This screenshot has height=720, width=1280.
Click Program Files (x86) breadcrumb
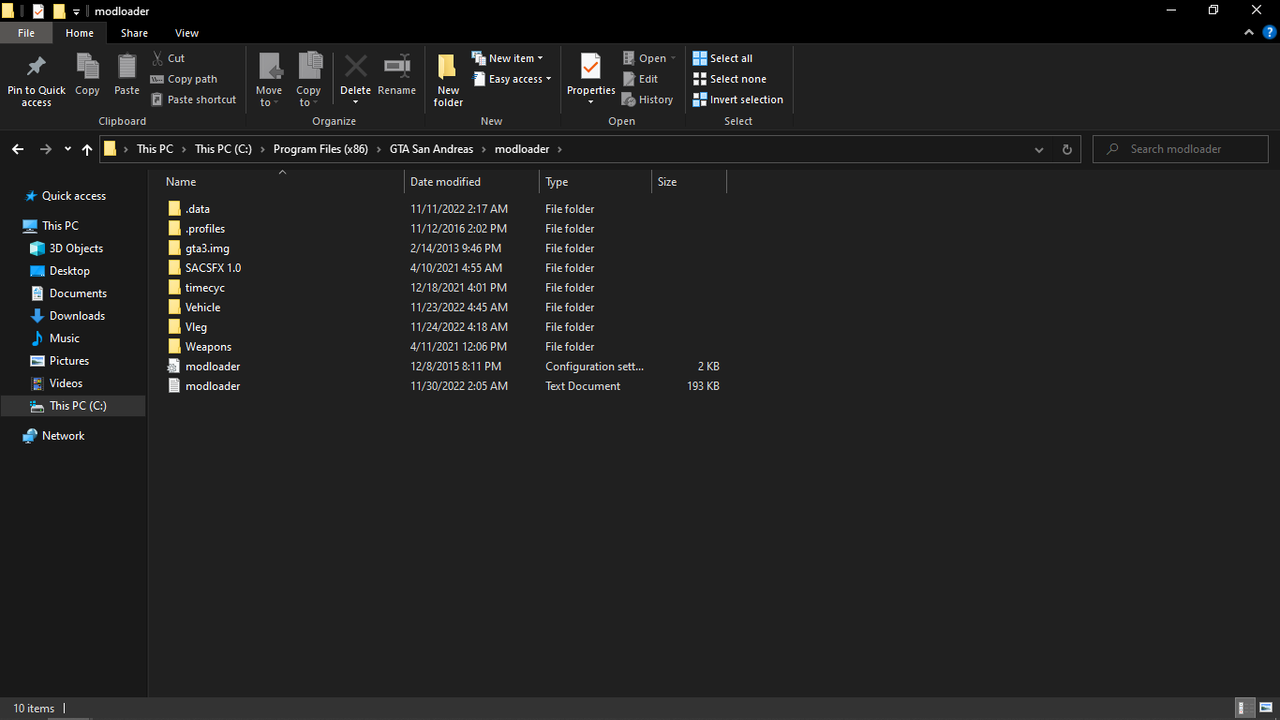(x=320, y=149)
